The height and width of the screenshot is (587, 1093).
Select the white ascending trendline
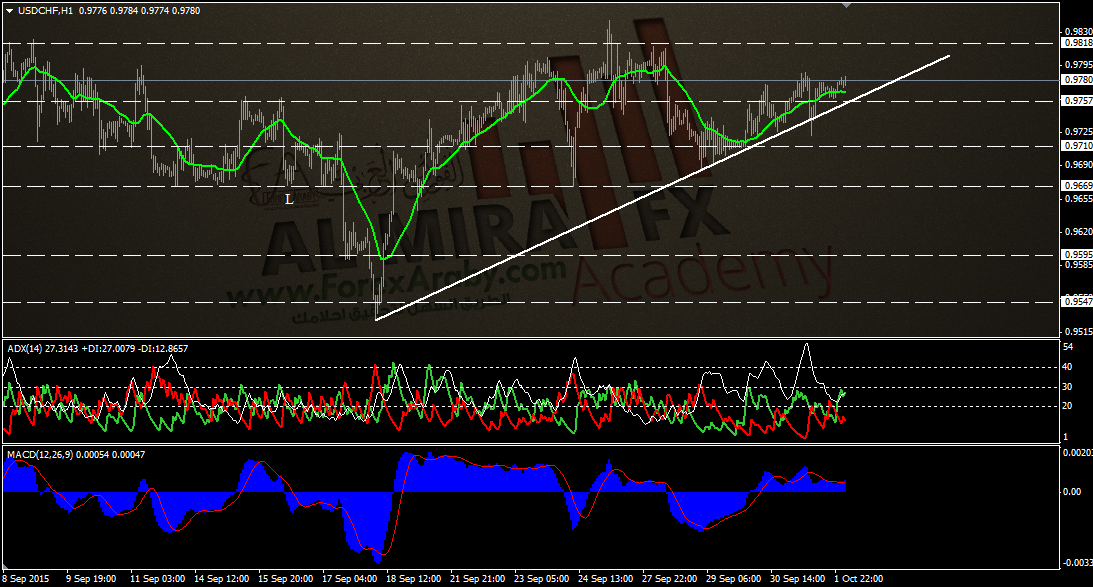click(662, 188)
